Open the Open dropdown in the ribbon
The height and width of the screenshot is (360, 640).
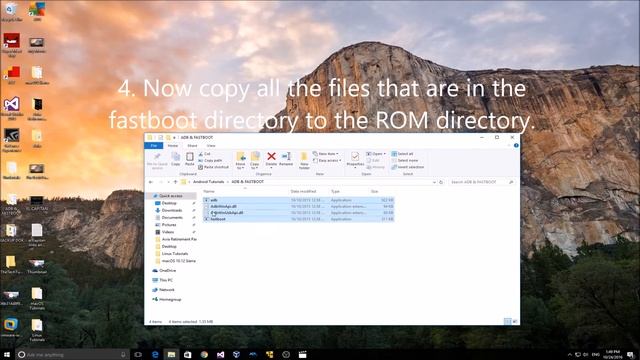[x=376, y=154]
